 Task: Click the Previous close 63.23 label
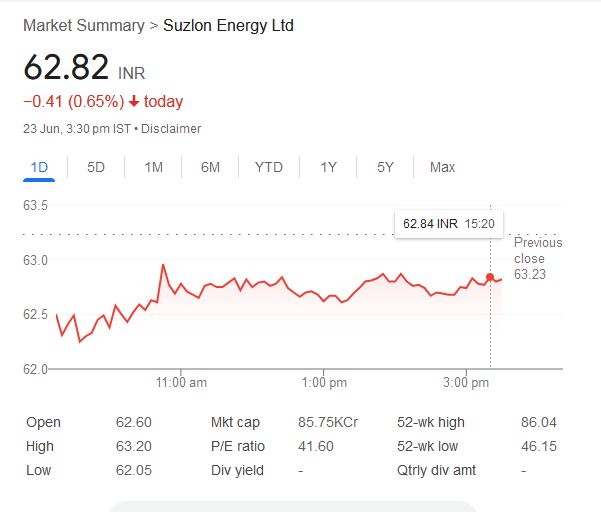pyautogui.click(x=538, y=258)
